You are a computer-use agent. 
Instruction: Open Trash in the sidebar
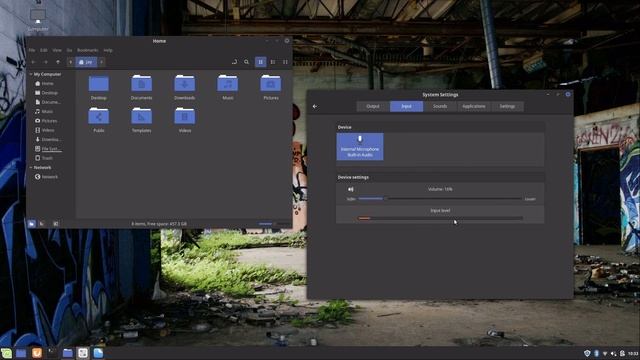[x=44, y=158]
